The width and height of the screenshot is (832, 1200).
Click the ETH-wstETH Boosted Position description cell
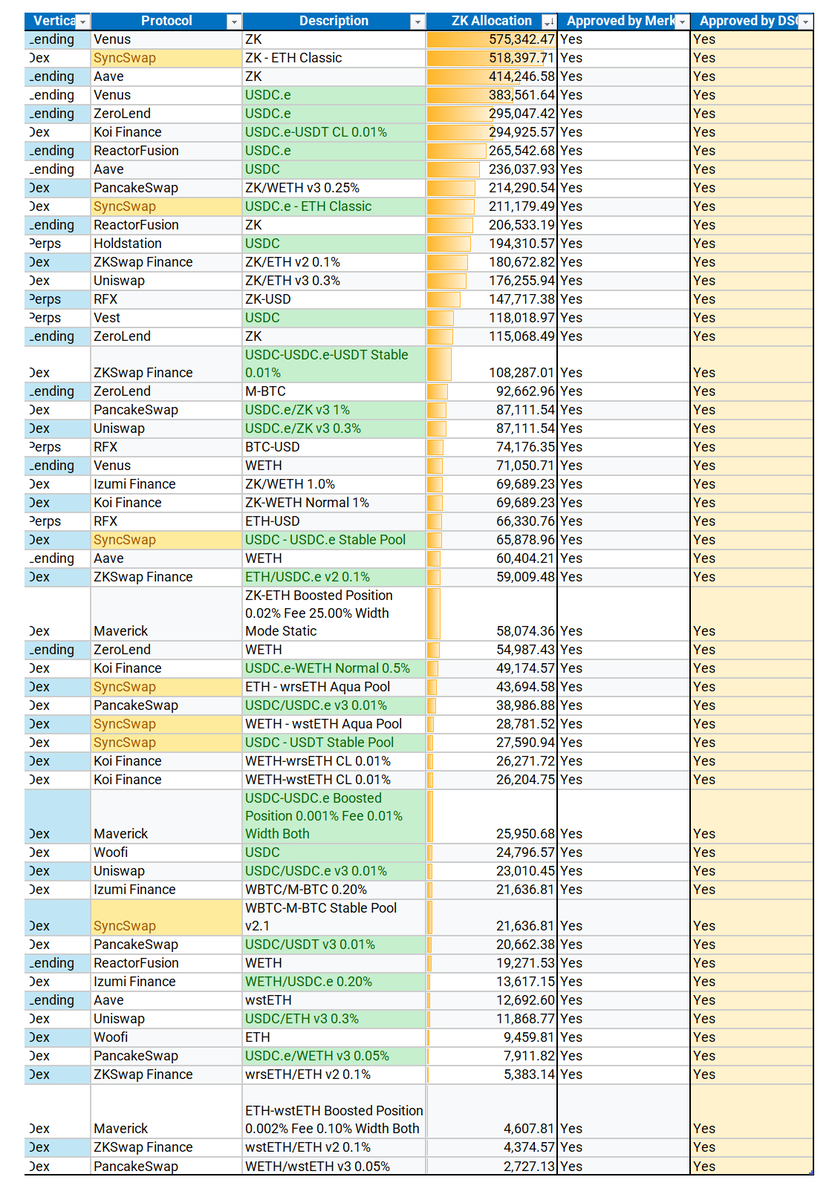click(334, 1111)
